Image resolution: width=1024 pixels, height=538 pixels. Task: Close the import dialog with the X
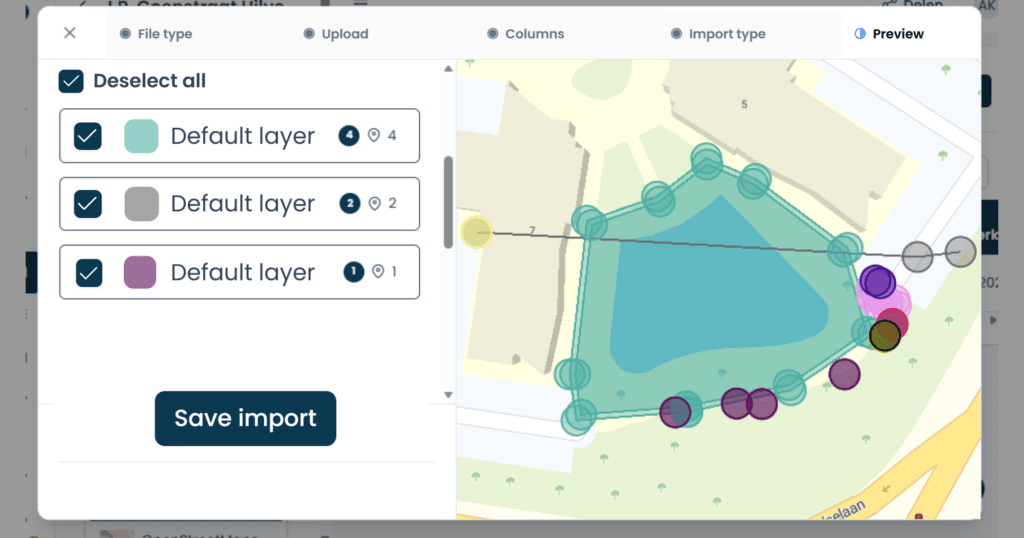pyautogui.click(x=70, y=33)
